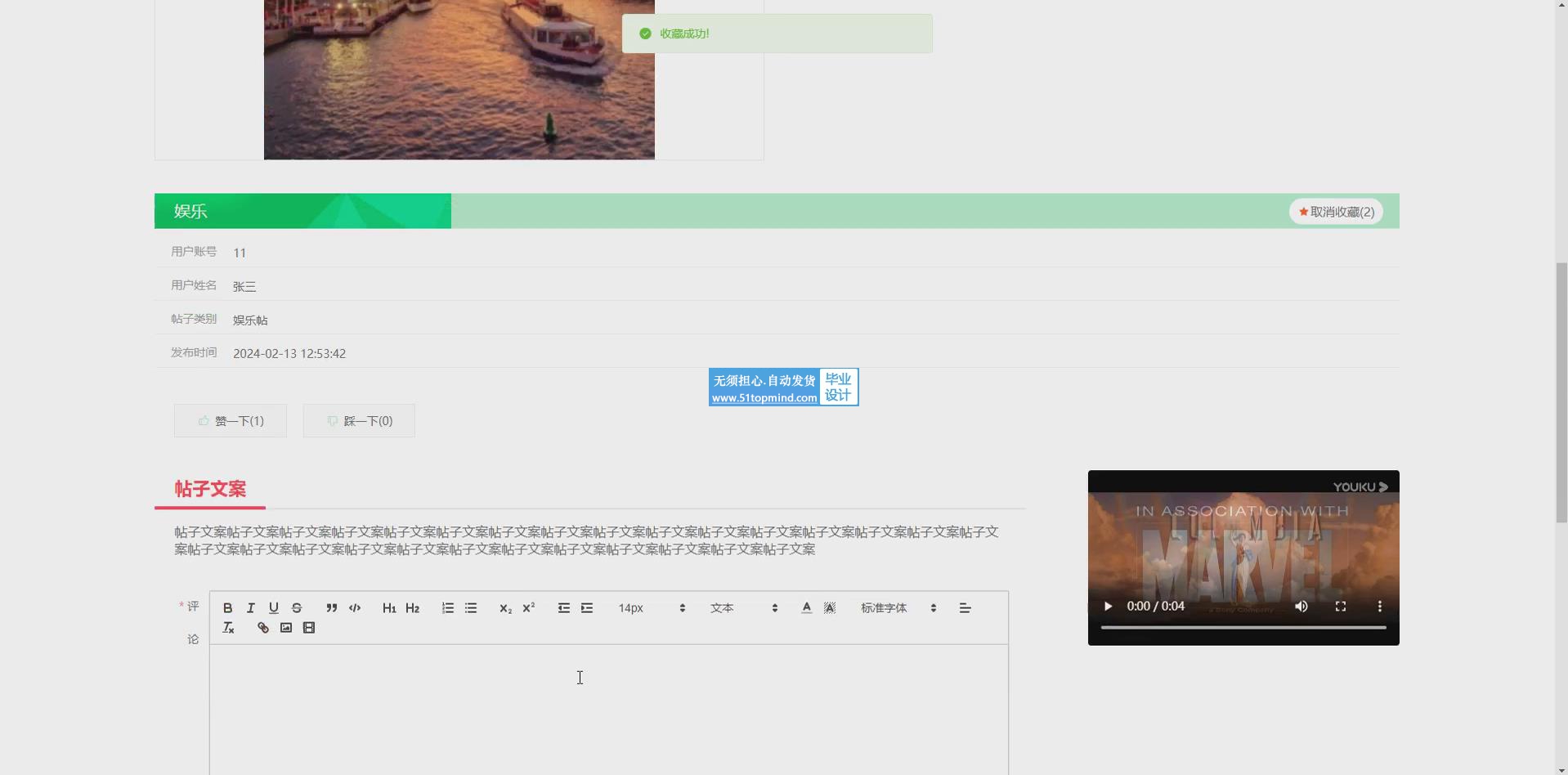Toggle italic formatting in editor toolbar
Screen dimensions: 1568x775
pos(251,608)
